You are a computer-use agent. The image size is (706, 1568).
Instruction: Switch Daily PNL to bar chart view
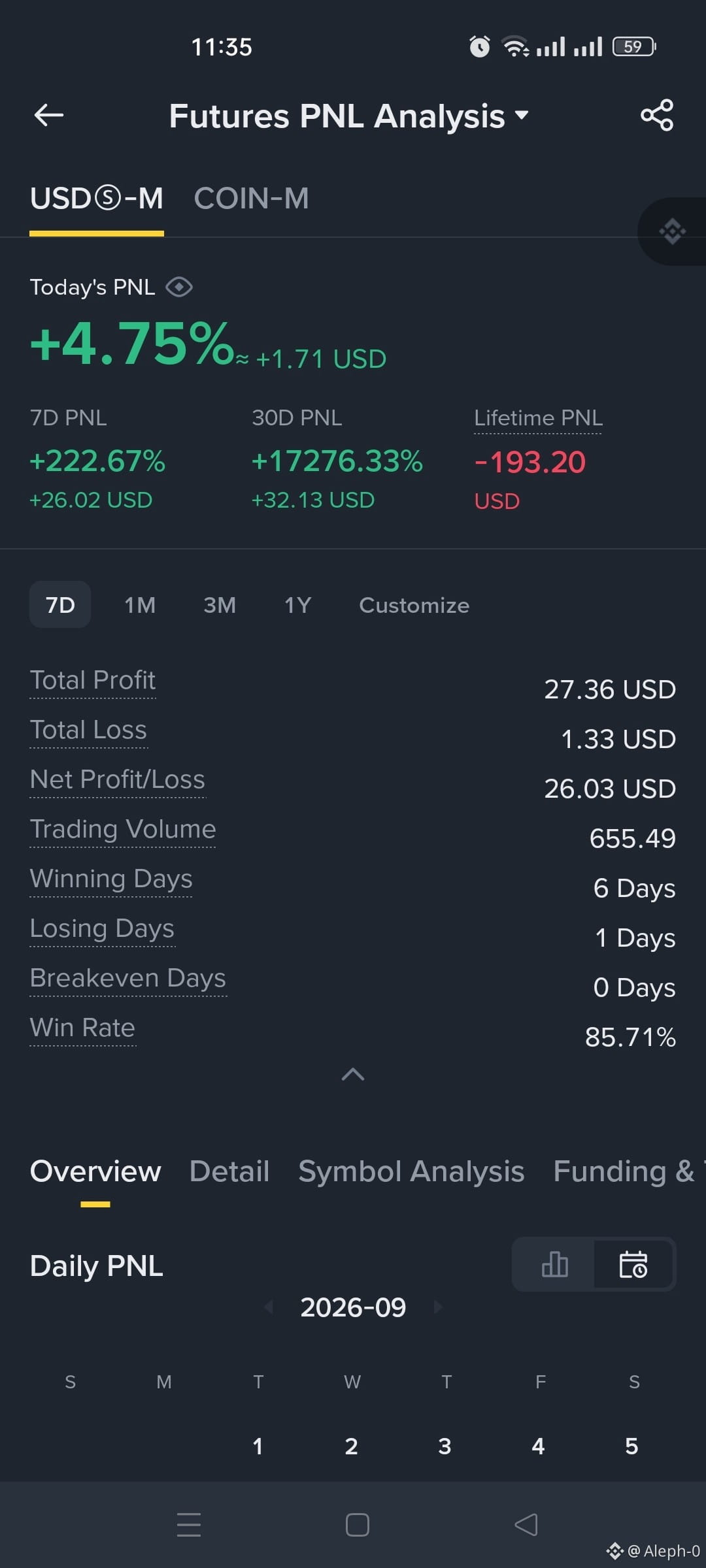554,1264
